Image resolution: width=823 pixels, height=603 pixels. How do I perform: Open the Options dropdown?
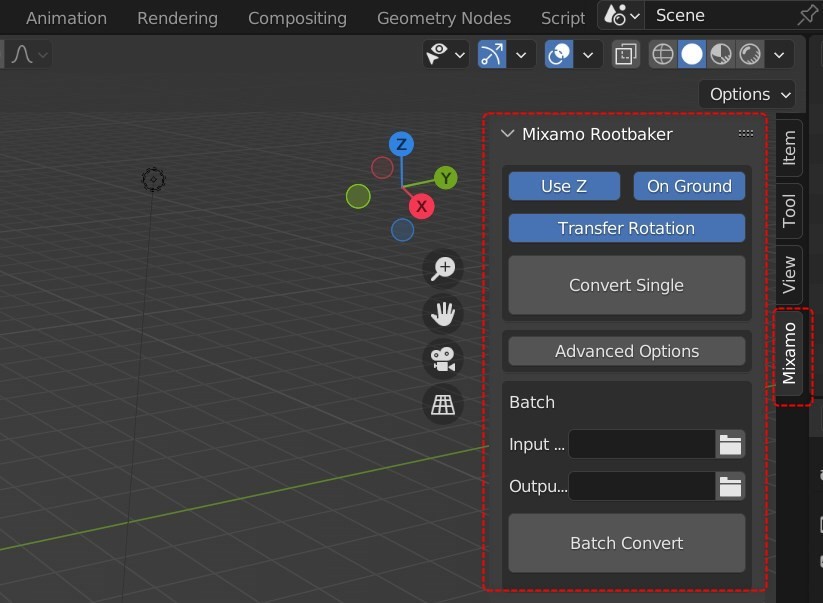pos(747,94)
